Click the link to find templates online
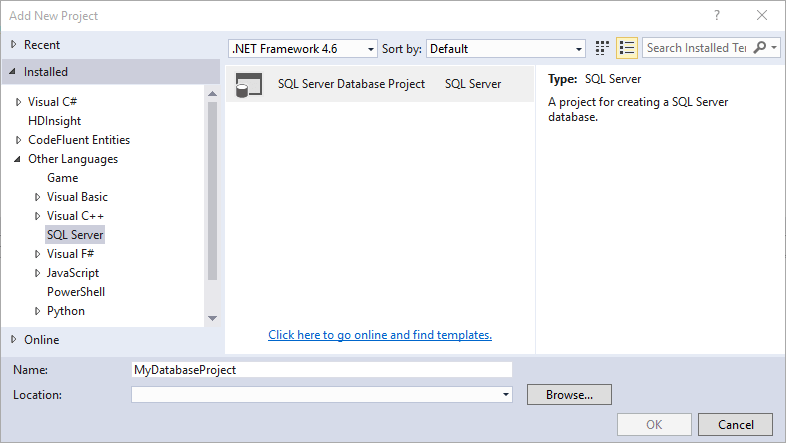The image size is (786, 443). [380, 335]
